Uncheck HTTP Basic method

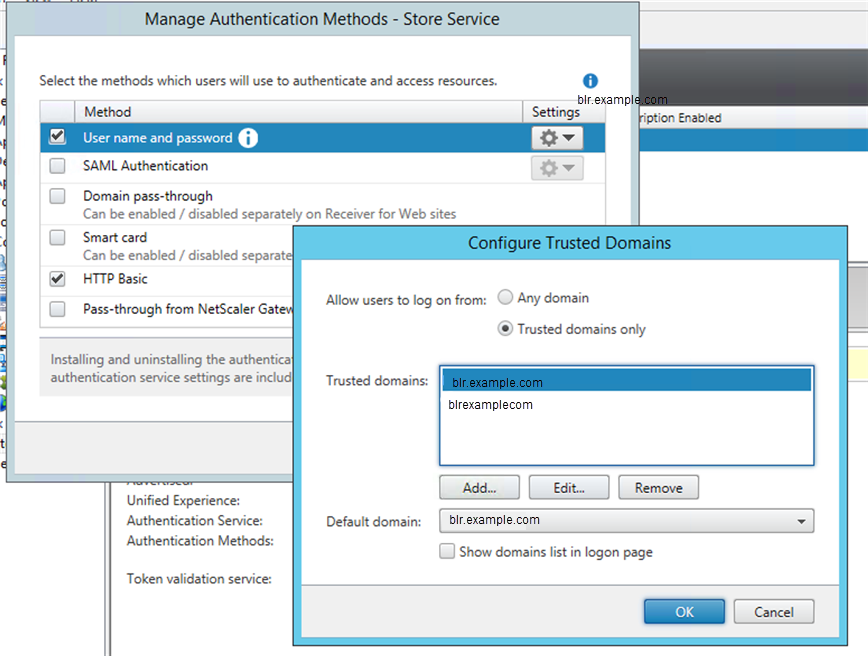pyautogui.click(x=58, y=278)
